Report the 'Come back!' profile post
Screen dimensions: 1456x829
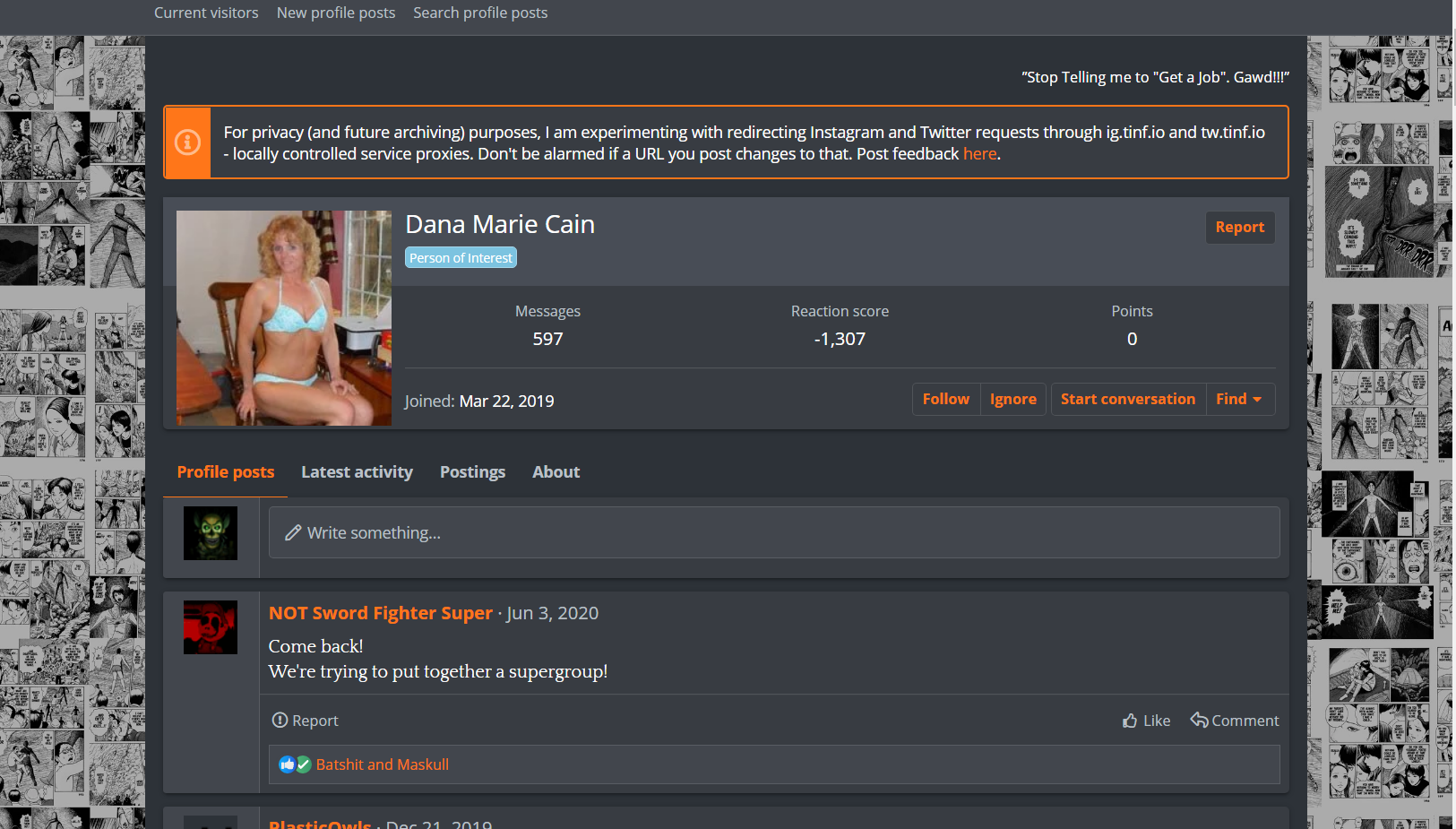click(305, 721)
